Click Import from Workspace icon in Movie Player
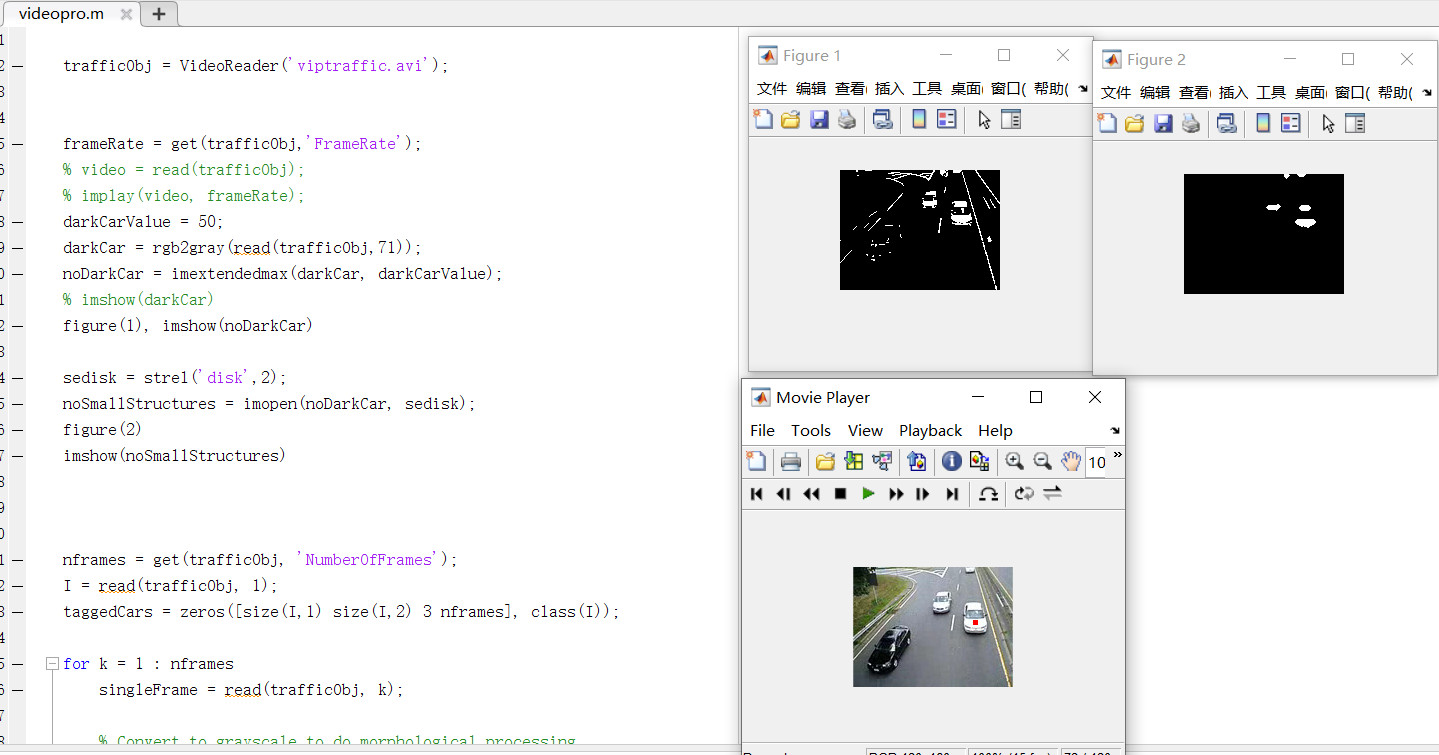The width and height of the screenshot is (1439, 755). tap(854, 461)
